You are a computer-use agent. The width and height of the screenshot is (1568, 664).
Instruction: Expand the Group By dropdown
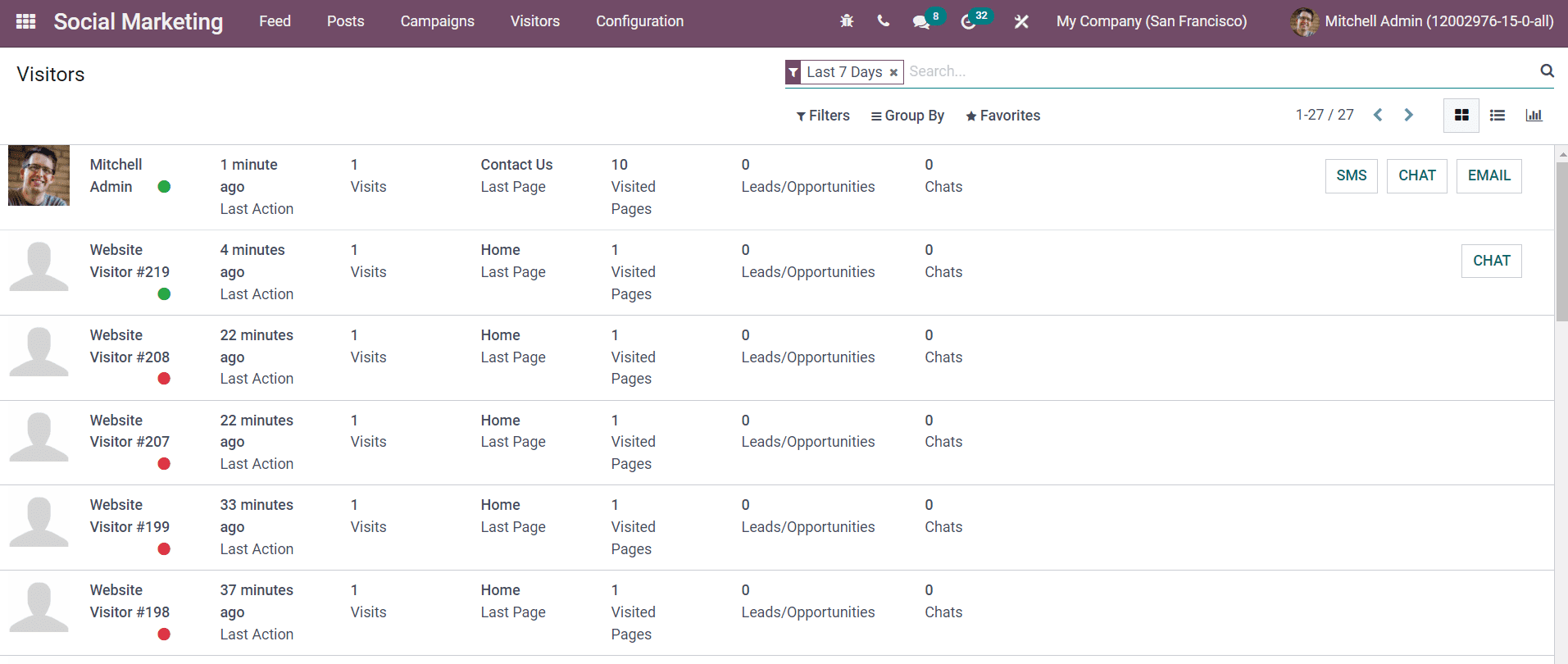pyautogui.click(x=907, y=116)
